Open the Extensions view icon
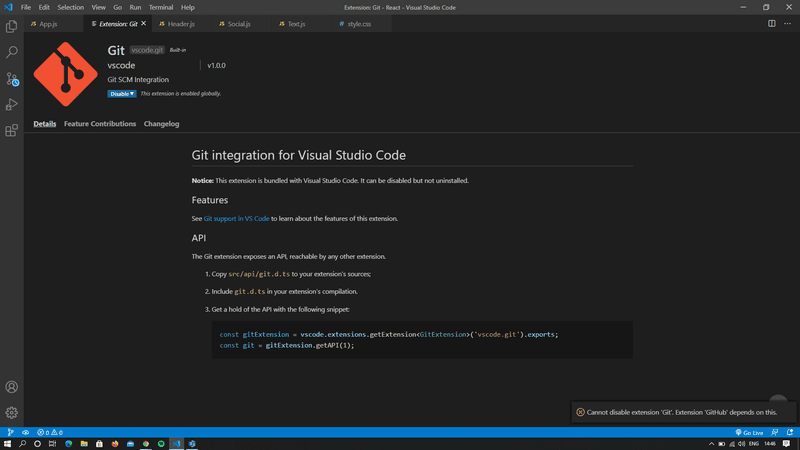 point(12,131)
